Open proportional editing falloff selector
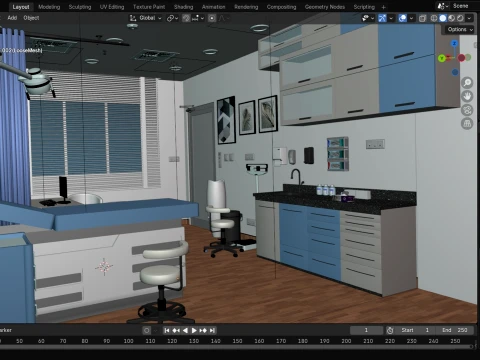The height and width of the screenshot is (360, 480). 223,18
